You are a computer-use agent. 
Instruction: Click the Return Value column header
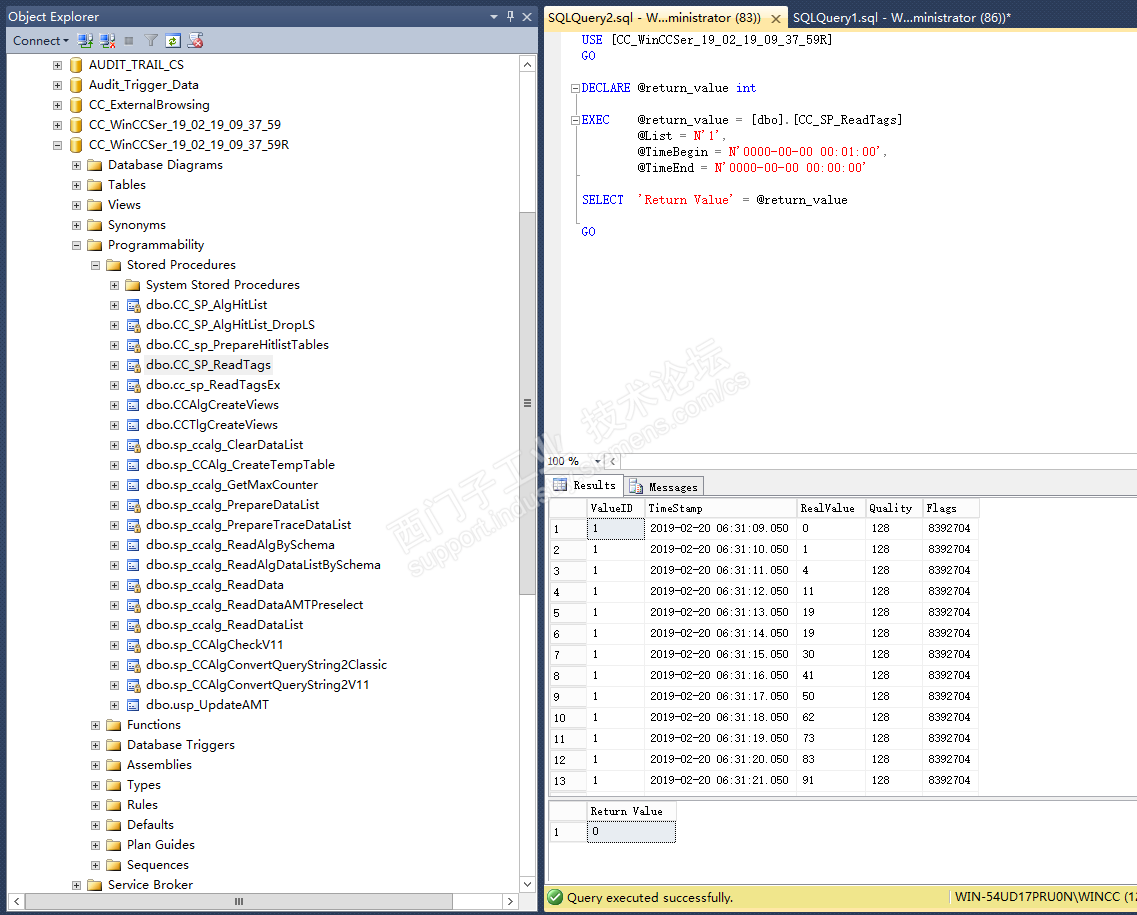[631, 811]
